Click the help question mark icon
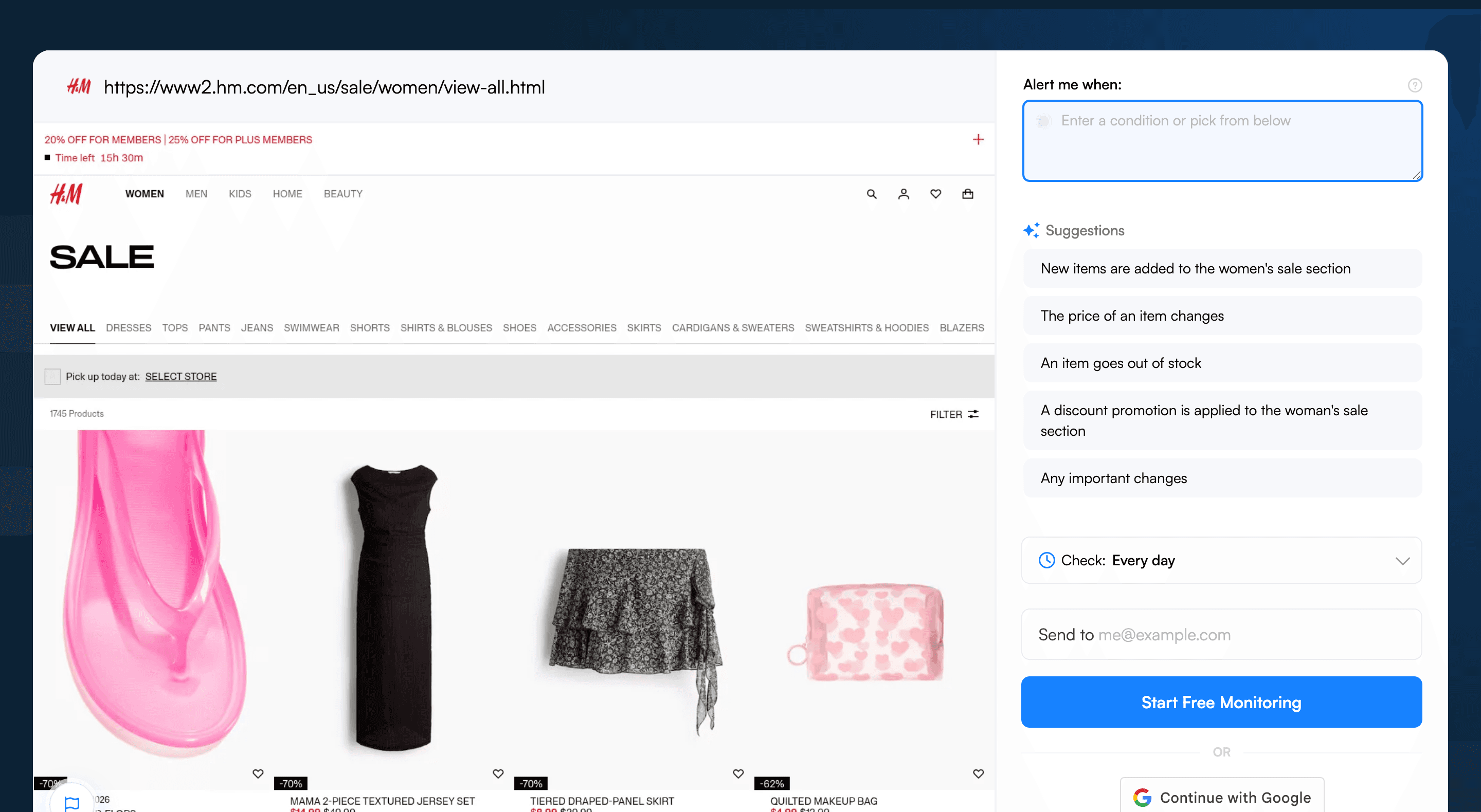Image resolution: width=1481 pixels, height=812 pixels. (1414, 86)
